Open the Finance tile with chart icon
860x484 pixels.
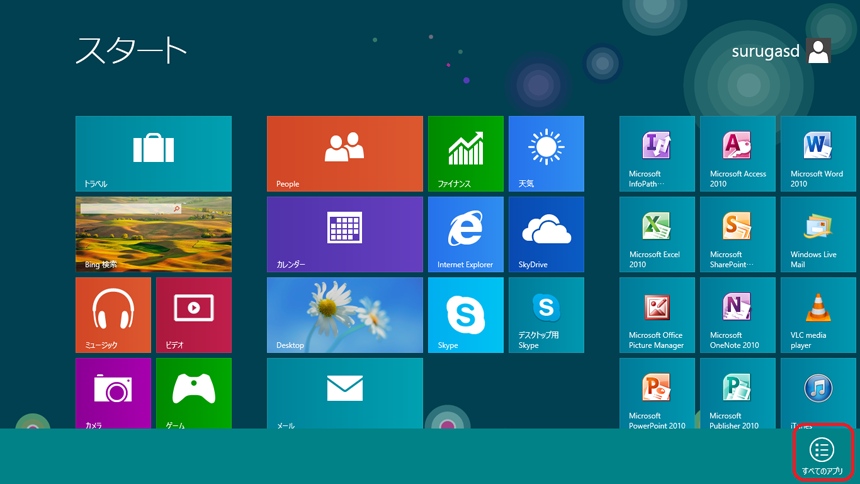pos(466,154)
